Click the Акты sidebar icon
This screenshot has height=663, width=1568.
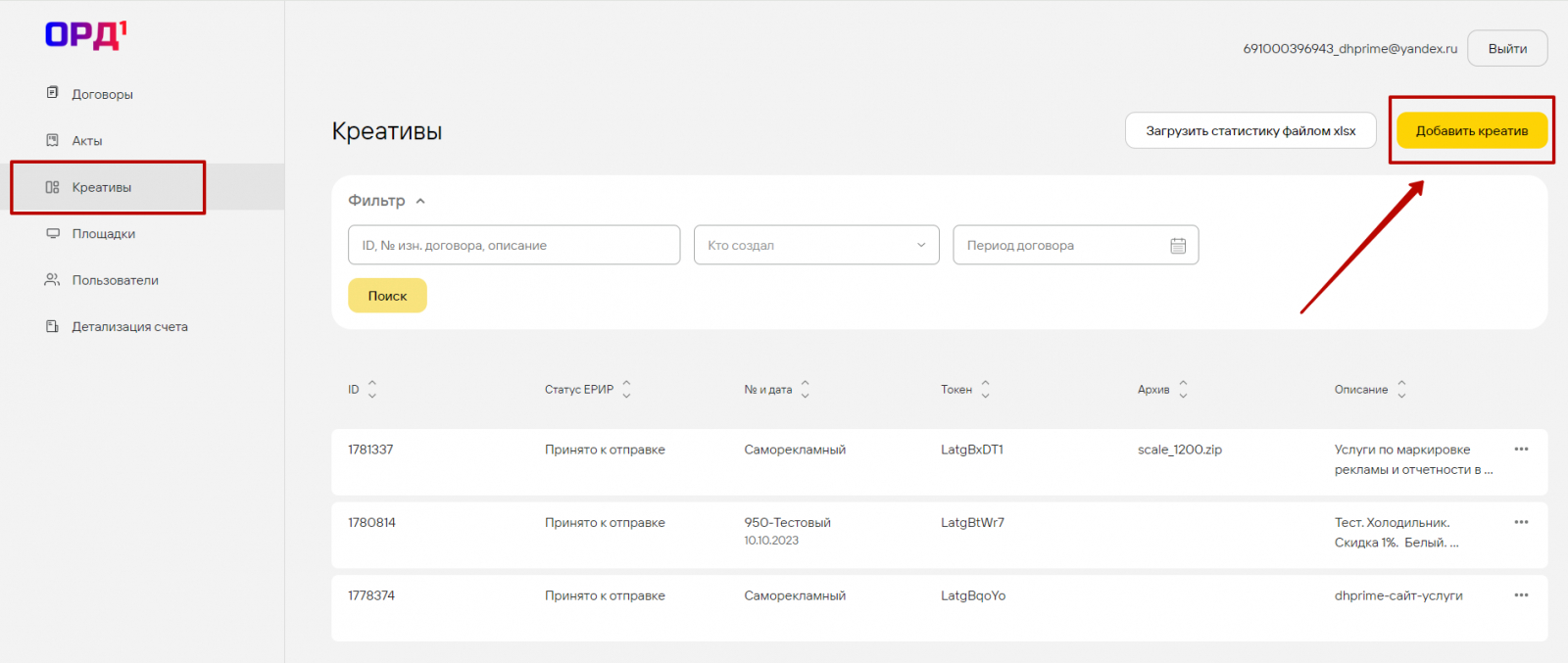[53, 140]
